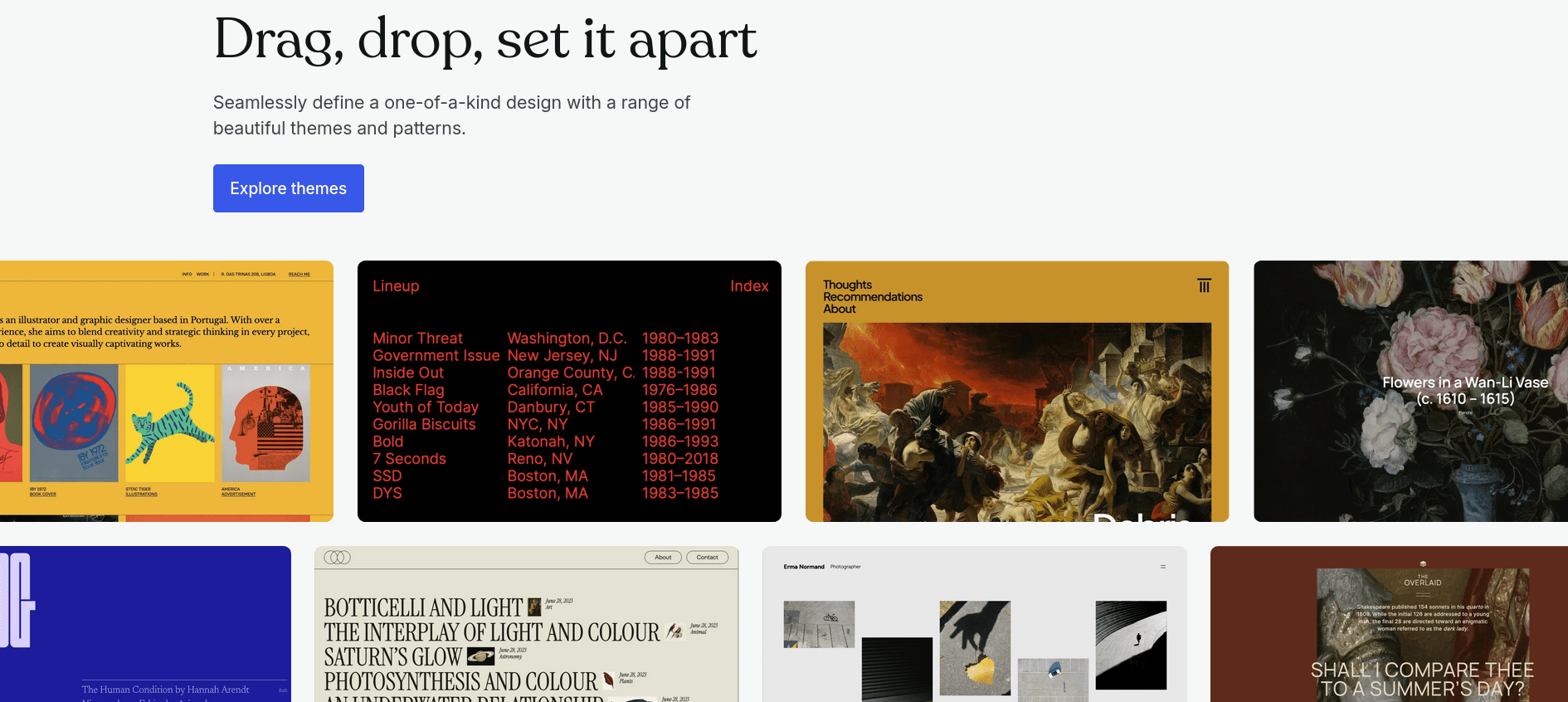Click the small cube logo above The Overlaid

pyautogui.click(x=1423, y=564)
